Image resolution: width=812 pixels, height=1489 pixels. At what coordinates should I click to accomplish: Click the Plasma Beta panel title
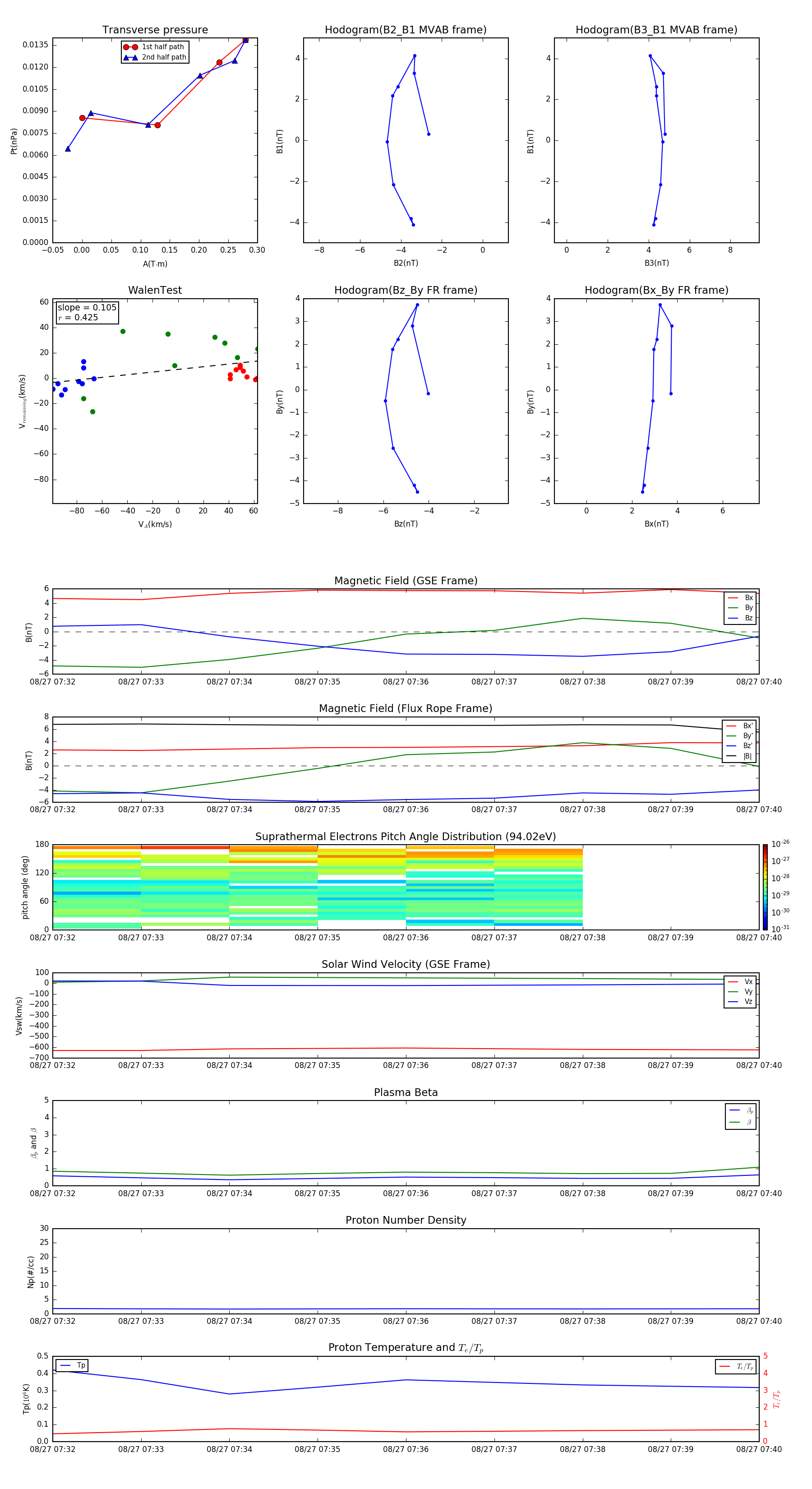click(406, 1093)
